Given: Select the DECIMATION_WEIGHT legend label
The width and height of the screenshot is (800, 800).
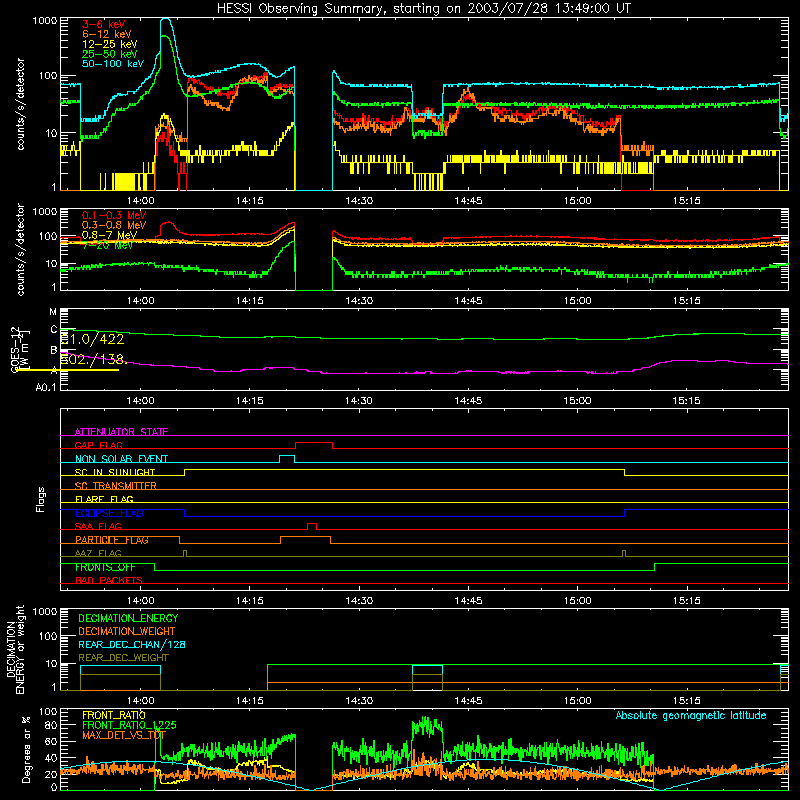Looking at the screenshot, I should (x=127, y=631).
